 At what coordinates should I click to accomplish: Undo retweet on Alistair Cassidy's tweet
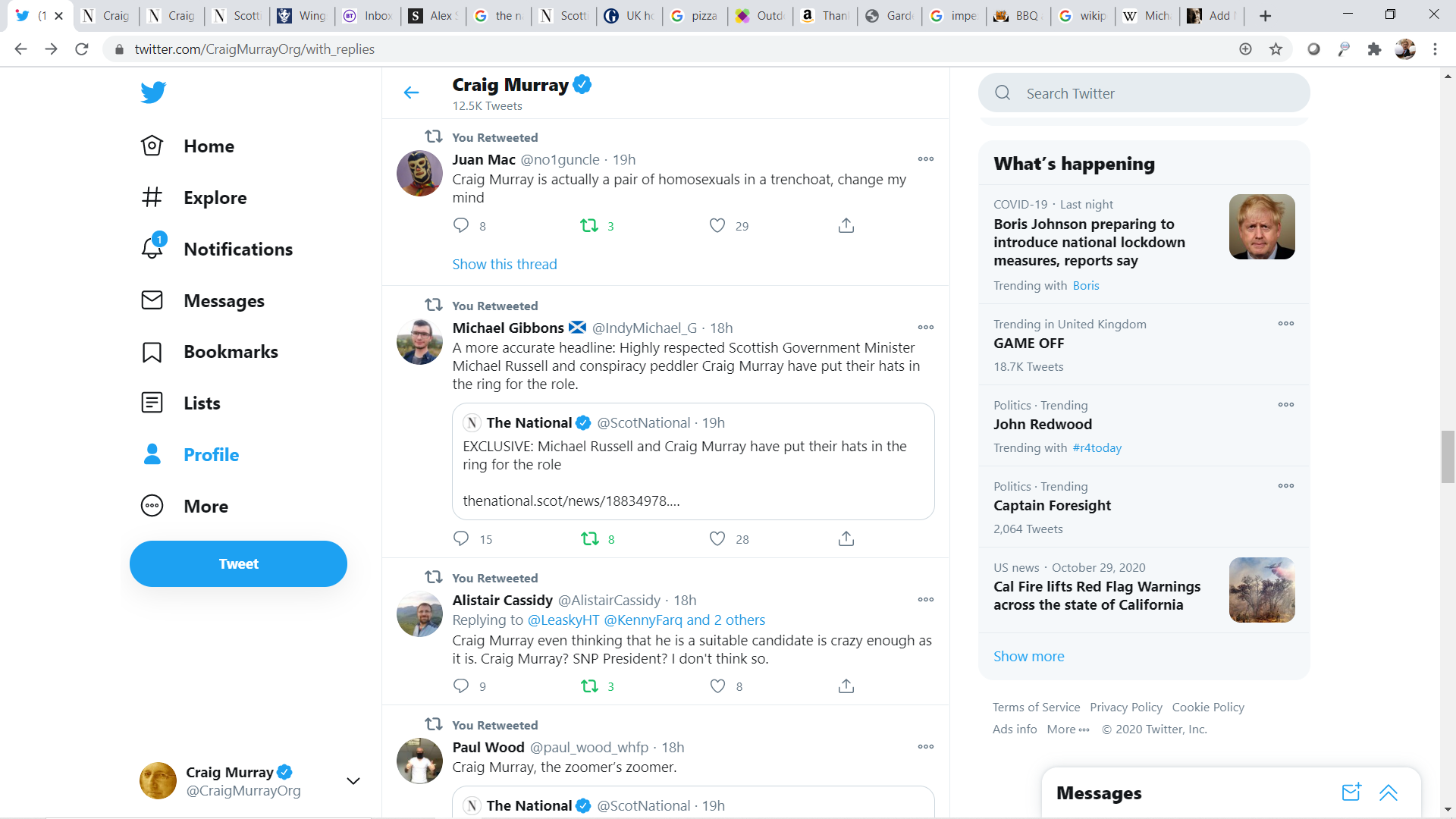[589, 686]
